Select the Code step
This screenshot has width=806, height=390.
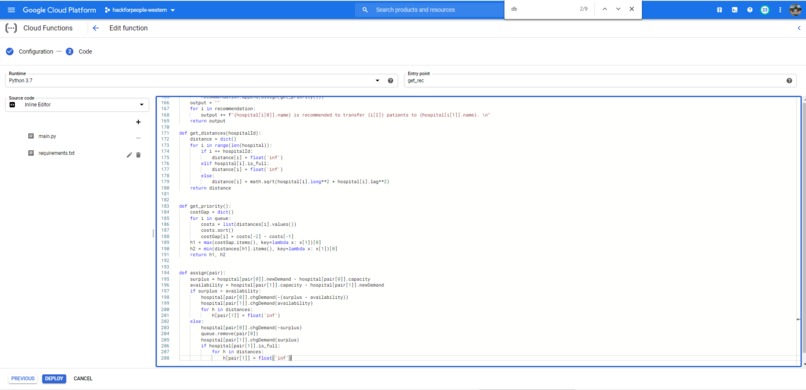click(79, 51)
